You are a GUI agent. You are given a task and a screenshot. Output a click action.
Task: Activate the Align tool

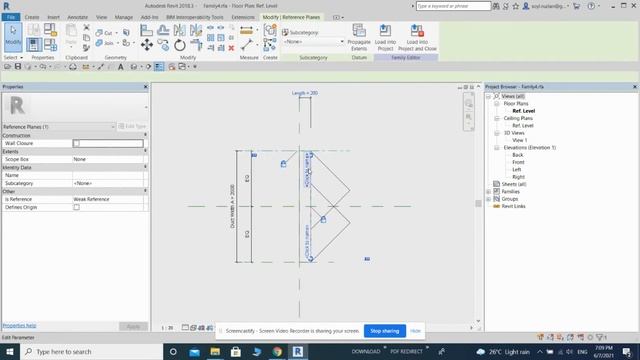(x=146, y=31)
